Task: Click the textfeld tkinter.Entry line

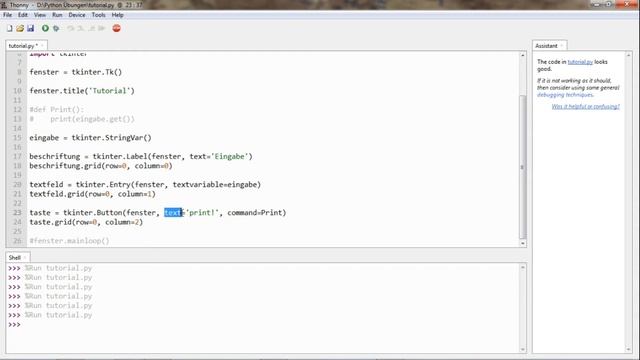Action: tap(145, 185)
